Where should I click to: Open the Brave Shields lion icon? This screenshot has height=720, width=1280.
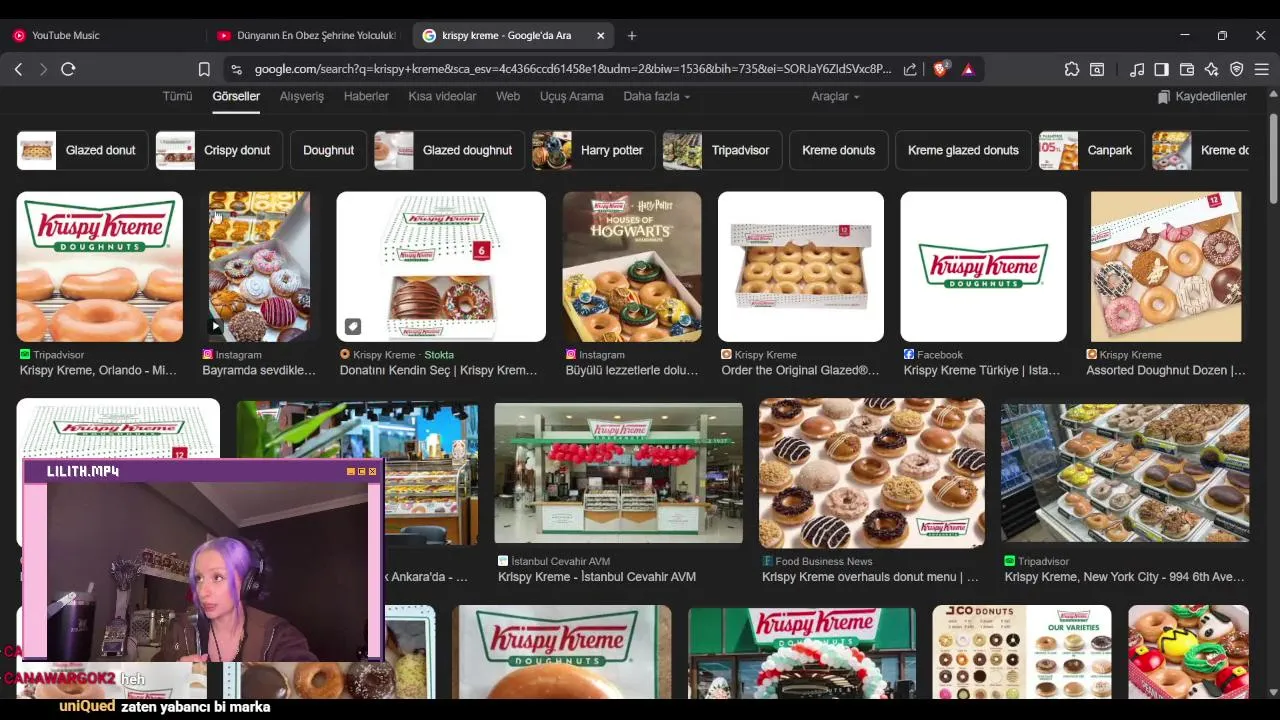click(940, 69)
